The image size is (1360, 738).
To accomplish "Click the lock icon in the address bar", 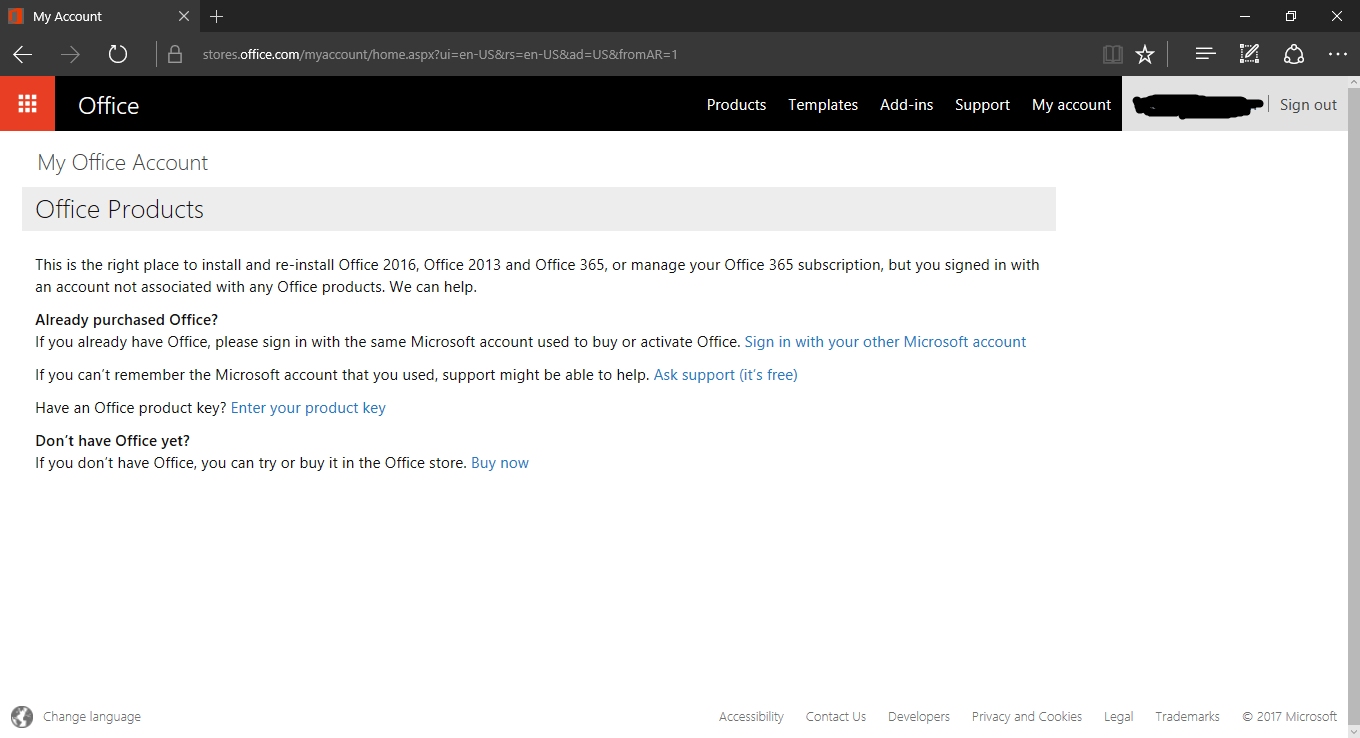I will tap(175, 54).
